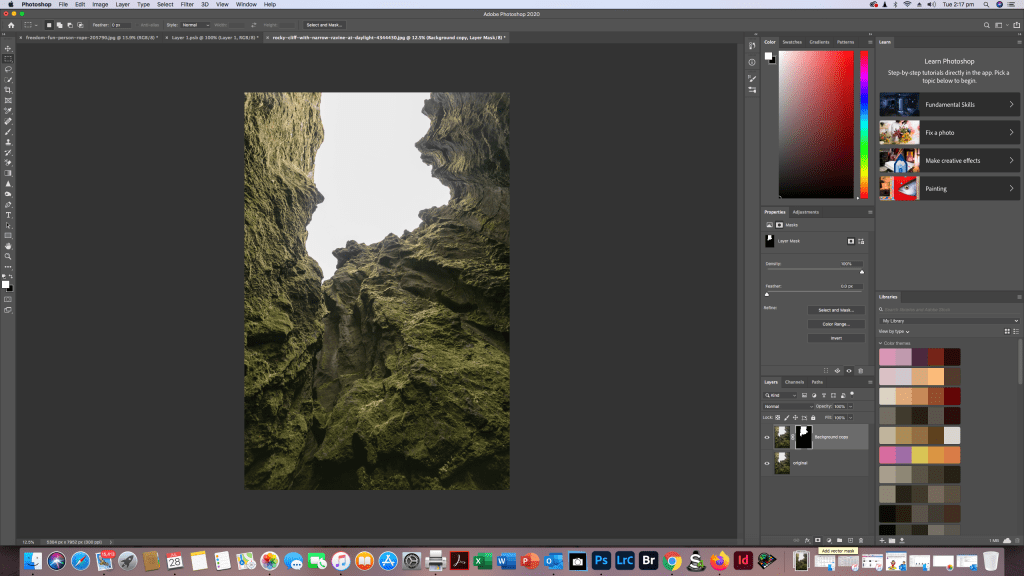The width and height of the screenshot is (1024, 576).
Task: Toggle mask visibility eye in Properties panel
Action: [849, 370]
